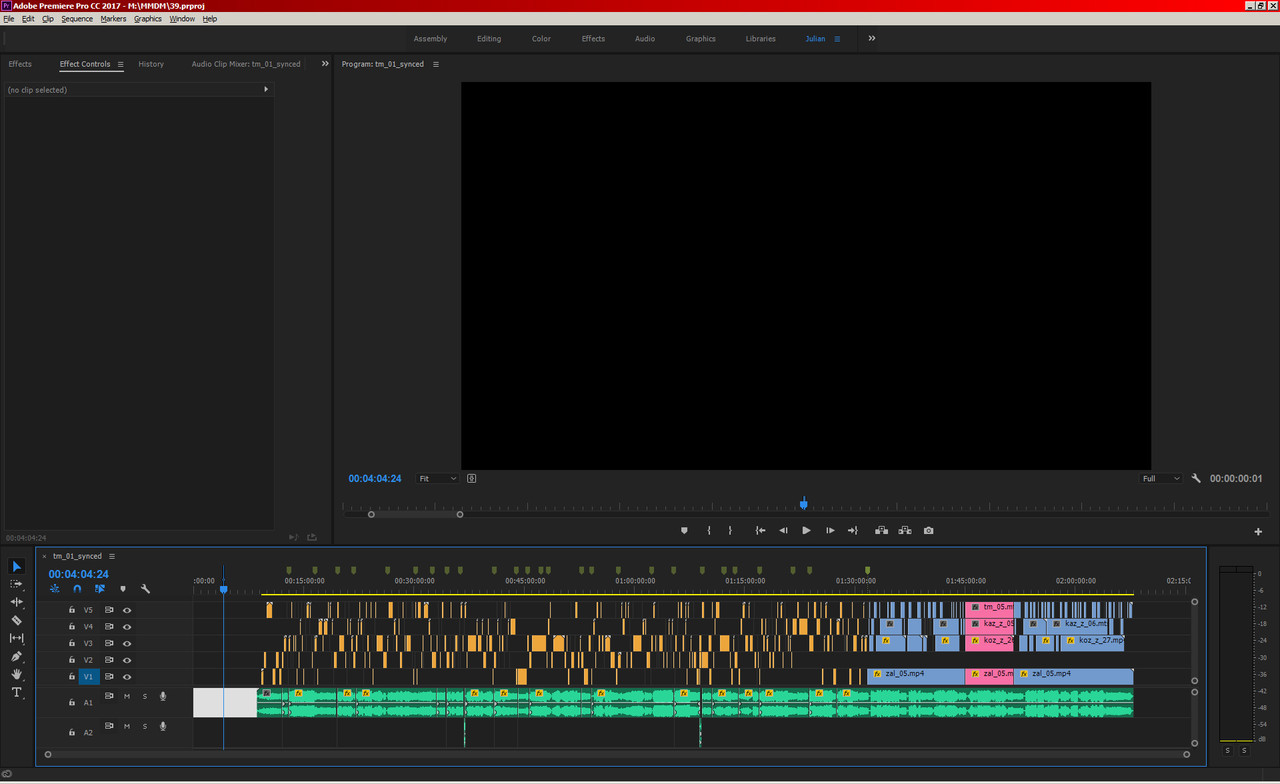Solo audio track A1
The width and height of the screenshot is (1280, 784).
click(144, 696)
